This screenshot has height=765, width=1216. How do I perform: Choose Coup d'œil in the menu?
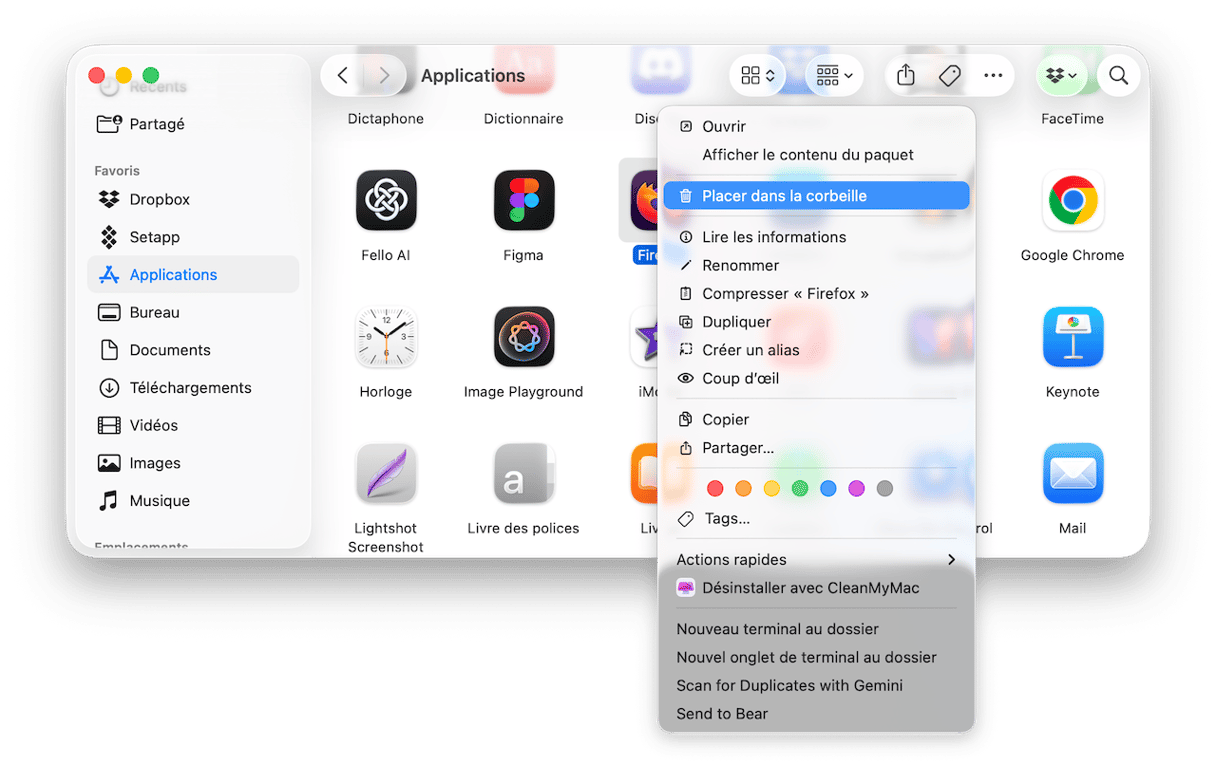pos(816,378)
